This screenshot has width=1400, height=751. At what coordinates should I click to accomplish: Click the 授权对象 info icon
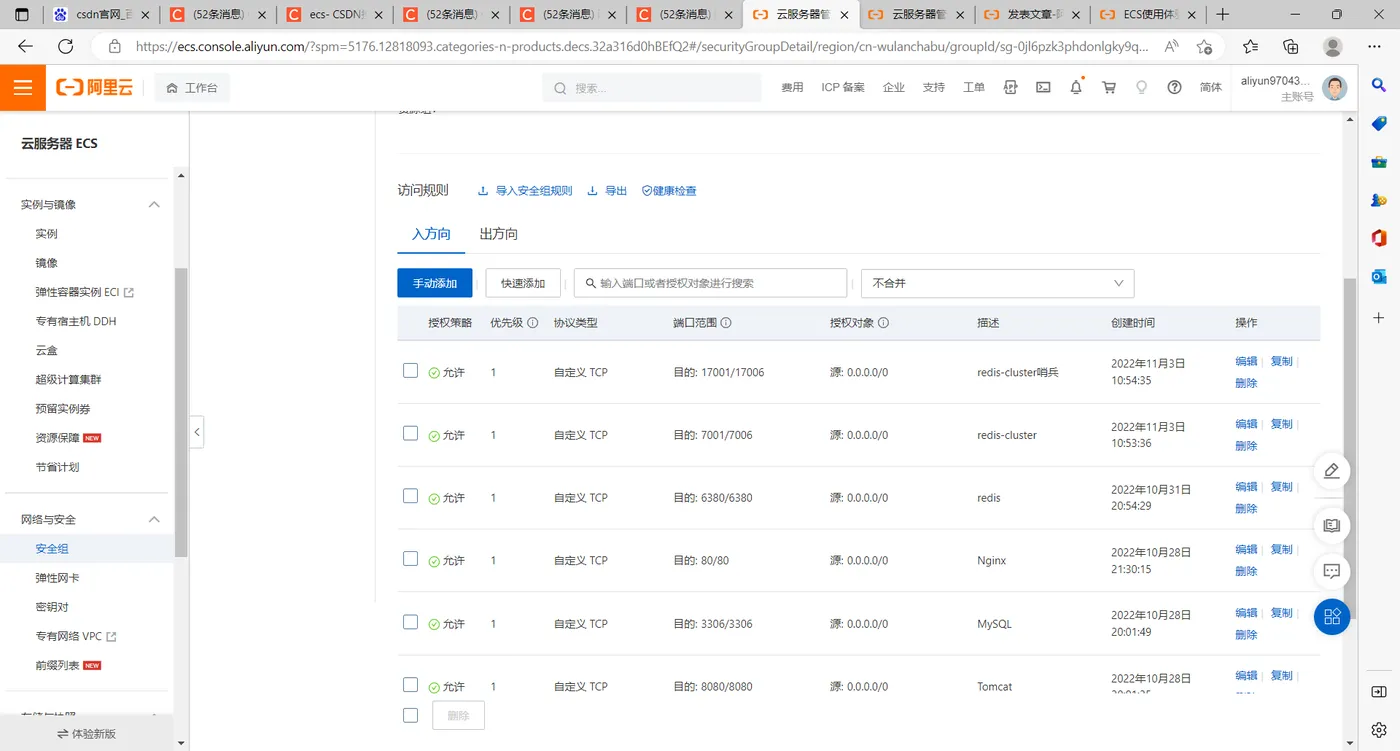click(x=883, y=323)
